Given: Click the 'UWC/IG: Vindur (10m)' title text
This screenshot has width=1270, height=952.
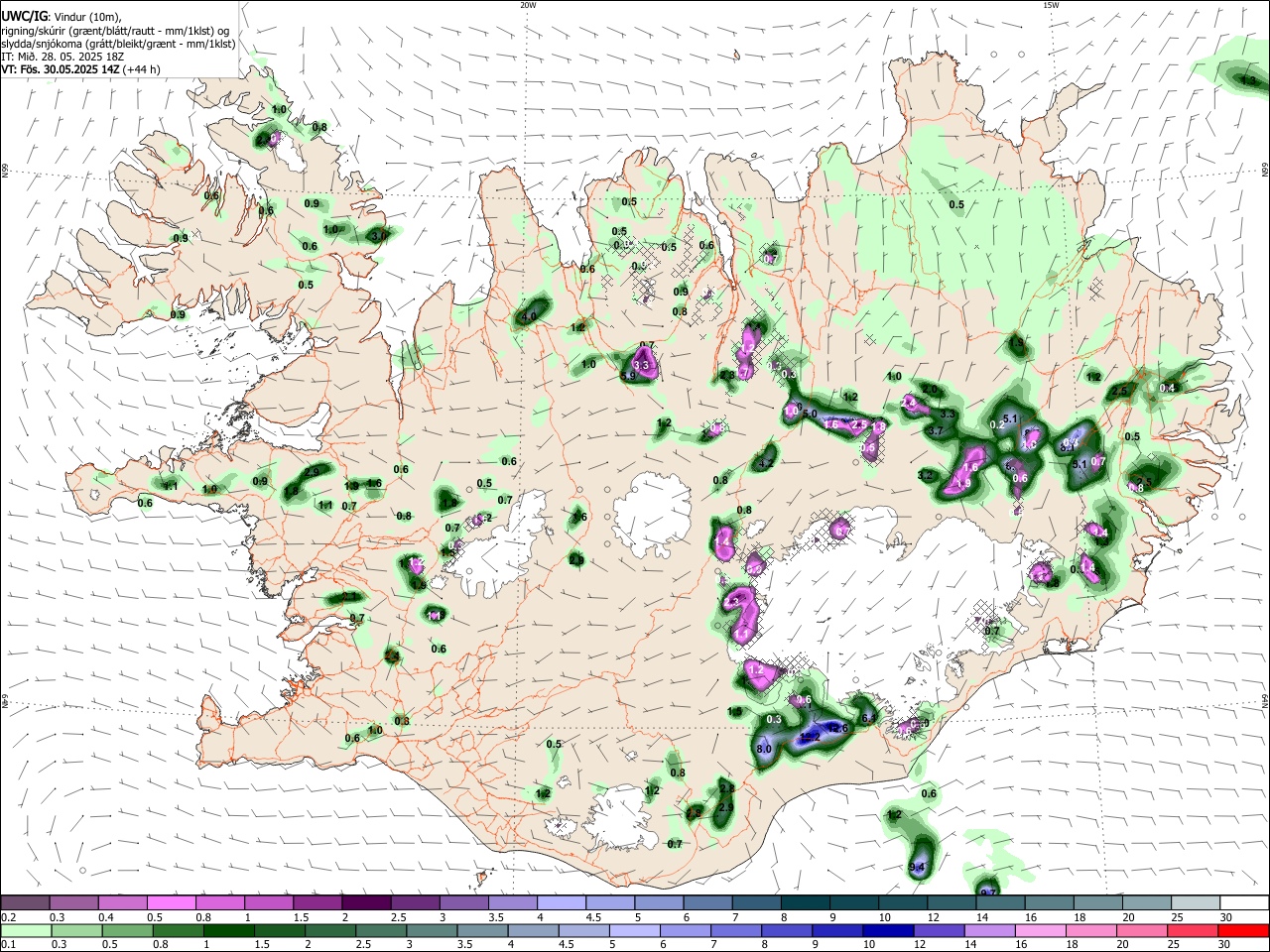Looking at the screenshot, I should click(x=62, y=17).
